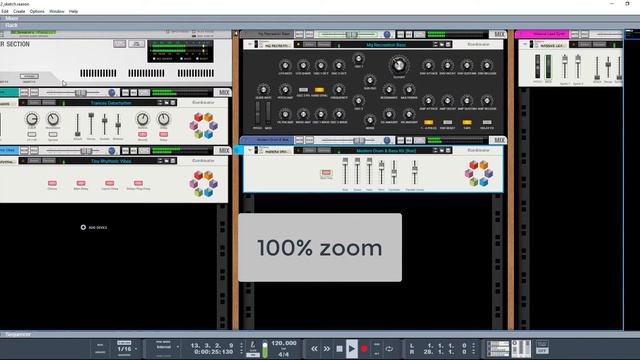The image size is (640, 360).
Task: Click the Resonance knob on Trancey Datashyfter
Action: [x=53, y=119]
